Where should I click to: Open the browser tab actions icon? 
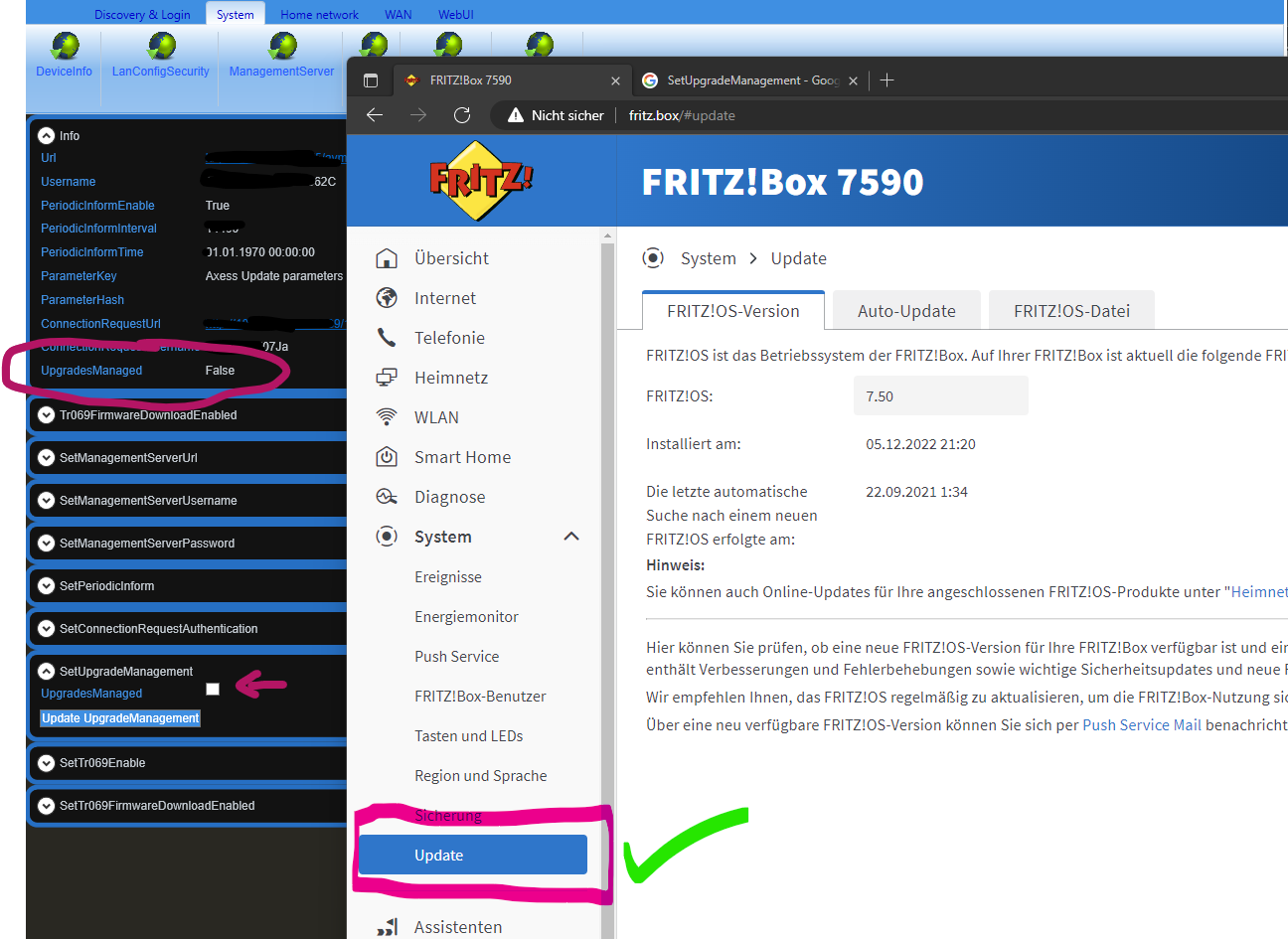pos(371,80)
